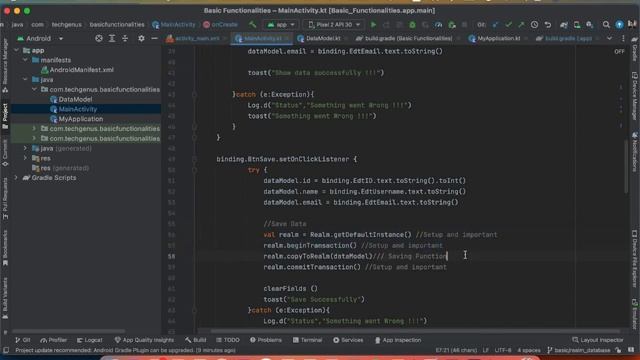This screenshot has width=640, height=360.
Task: Click the UTF-8 encoding in status bar
Action: point(503,350)
